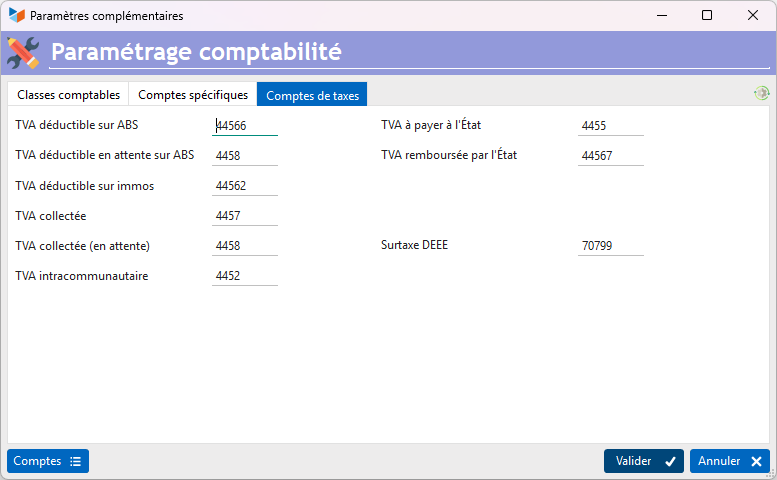This screenshot has height=480, width=777.
Task: Click the application logo in title bar
Action: [17, 15]
